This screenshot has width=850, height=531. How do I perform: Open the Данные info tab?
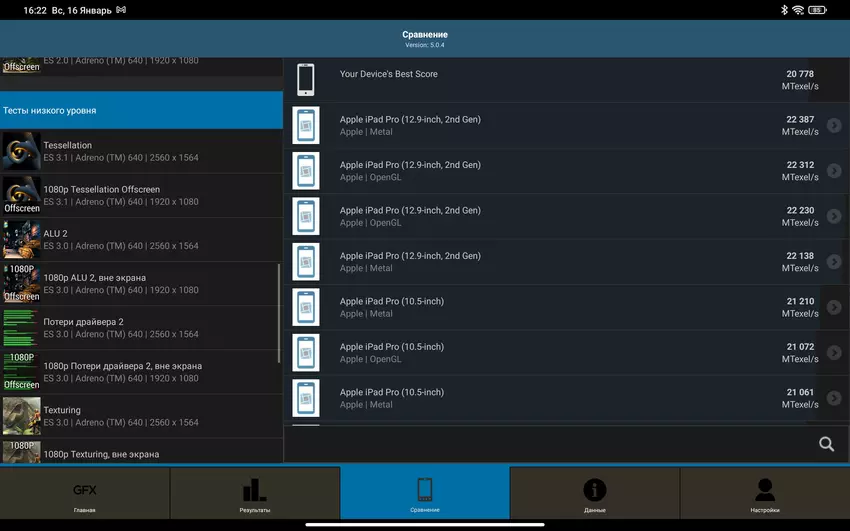pos(595,494)
